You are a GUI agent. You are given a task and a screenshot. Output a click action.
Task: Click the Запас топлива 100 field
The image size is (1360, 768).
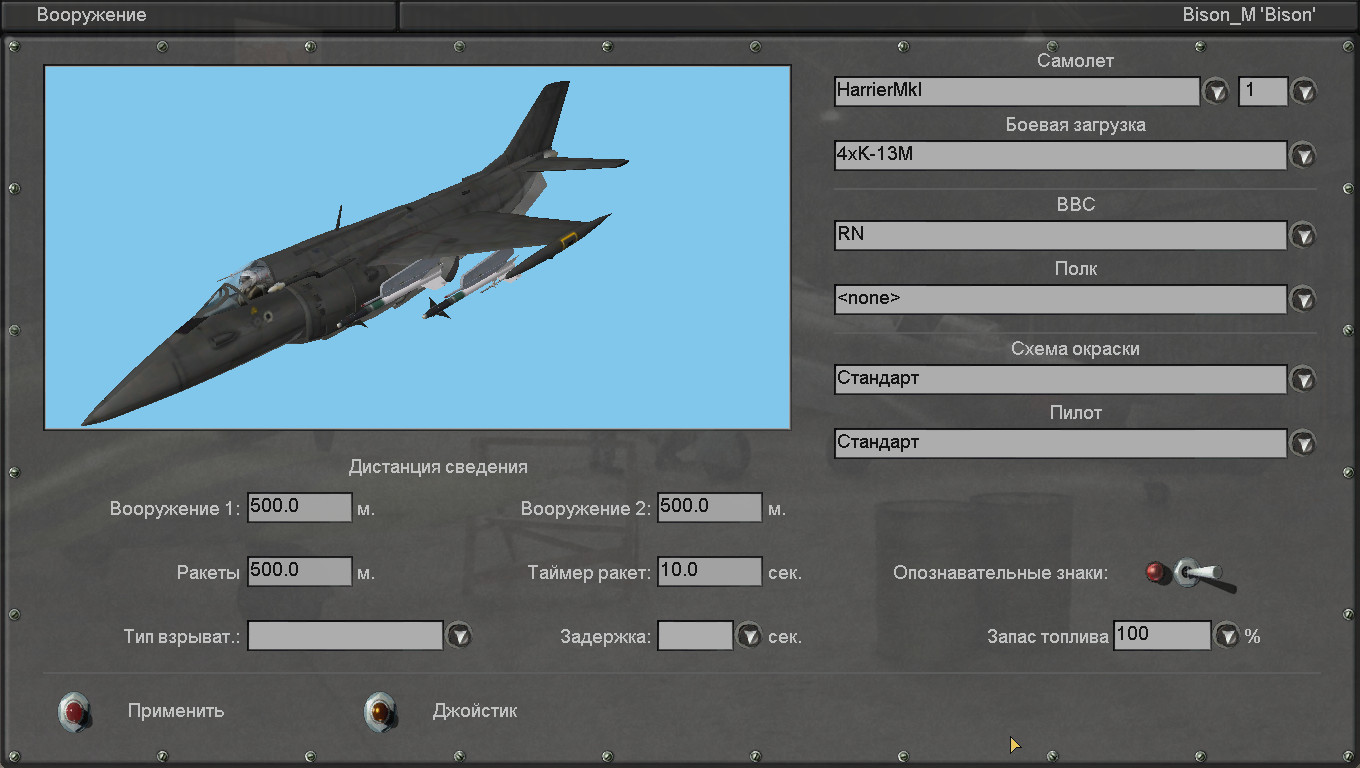1162,635
